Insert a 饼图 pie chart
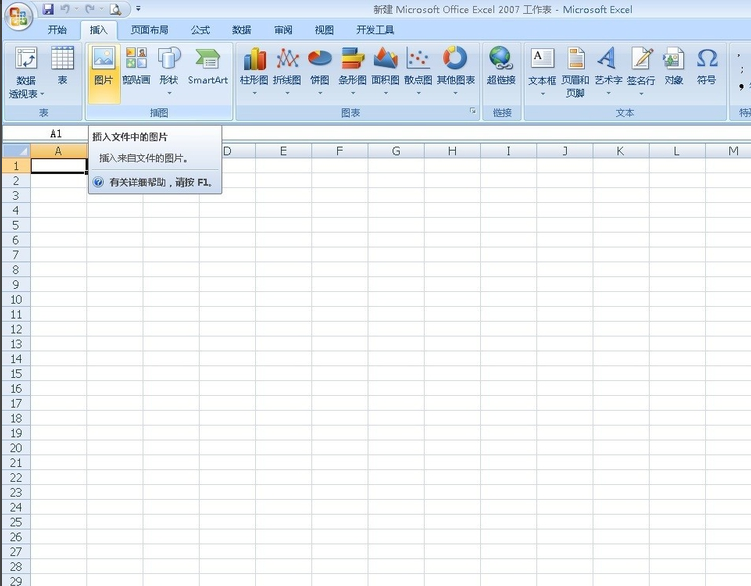751x586 pixels. pos(319,71)
